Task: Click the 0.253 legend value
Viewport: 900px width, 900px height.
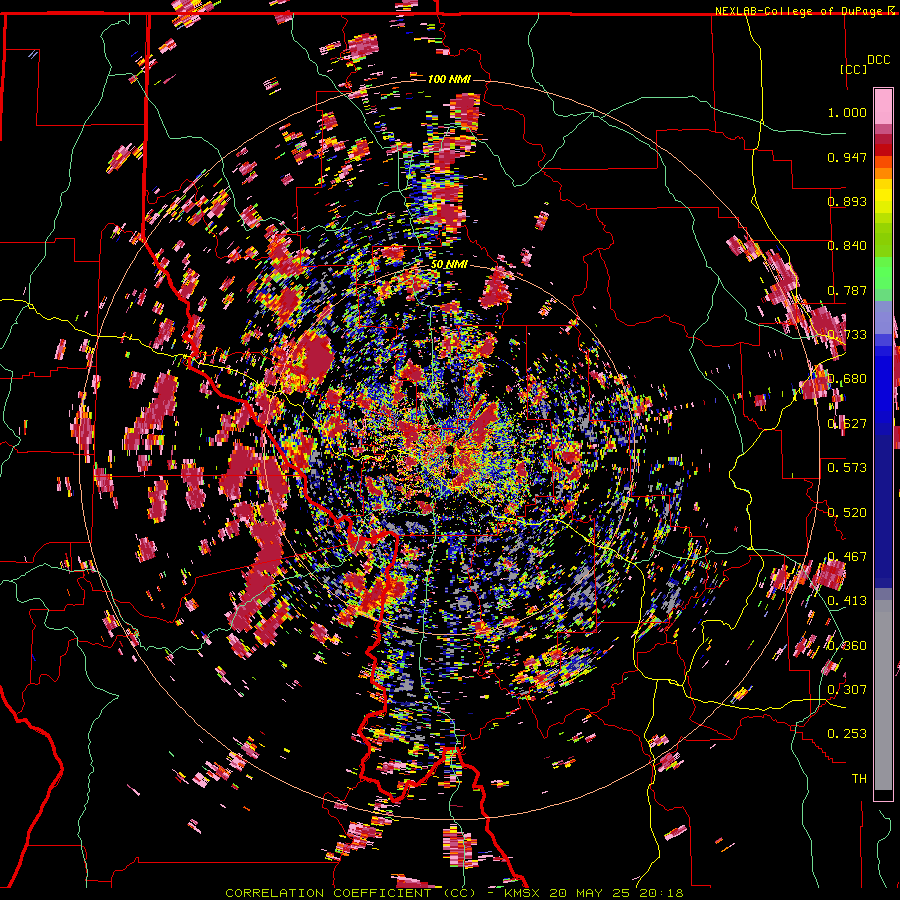Action: pos(847,734)
